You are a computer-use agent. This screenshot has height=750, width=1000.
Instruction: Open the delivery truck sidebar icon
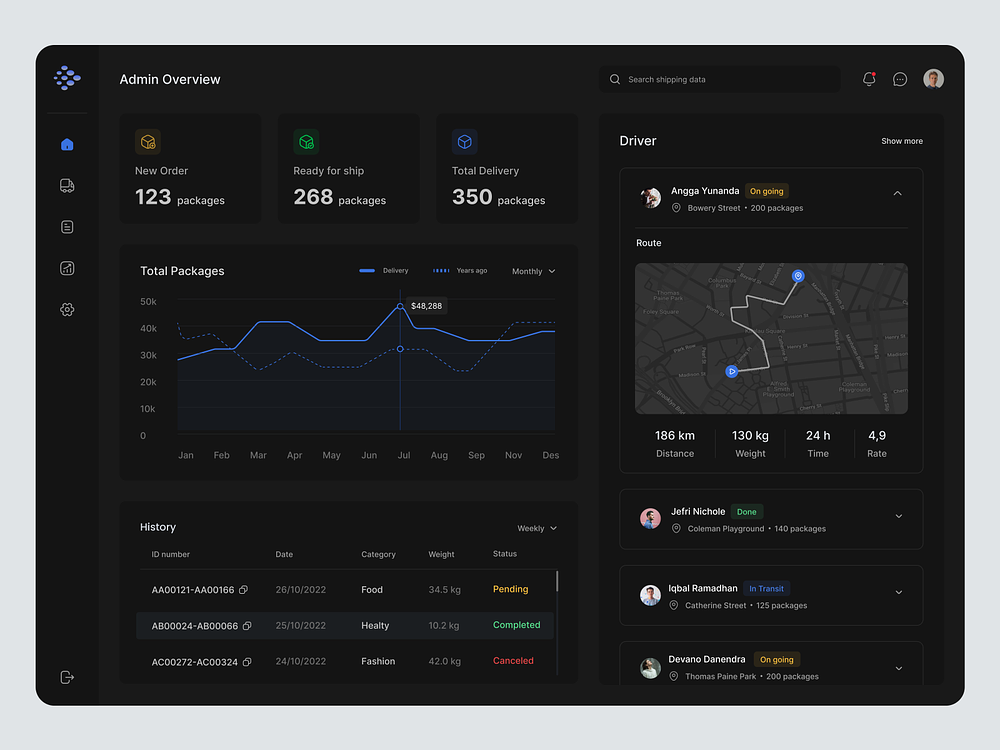67,186
